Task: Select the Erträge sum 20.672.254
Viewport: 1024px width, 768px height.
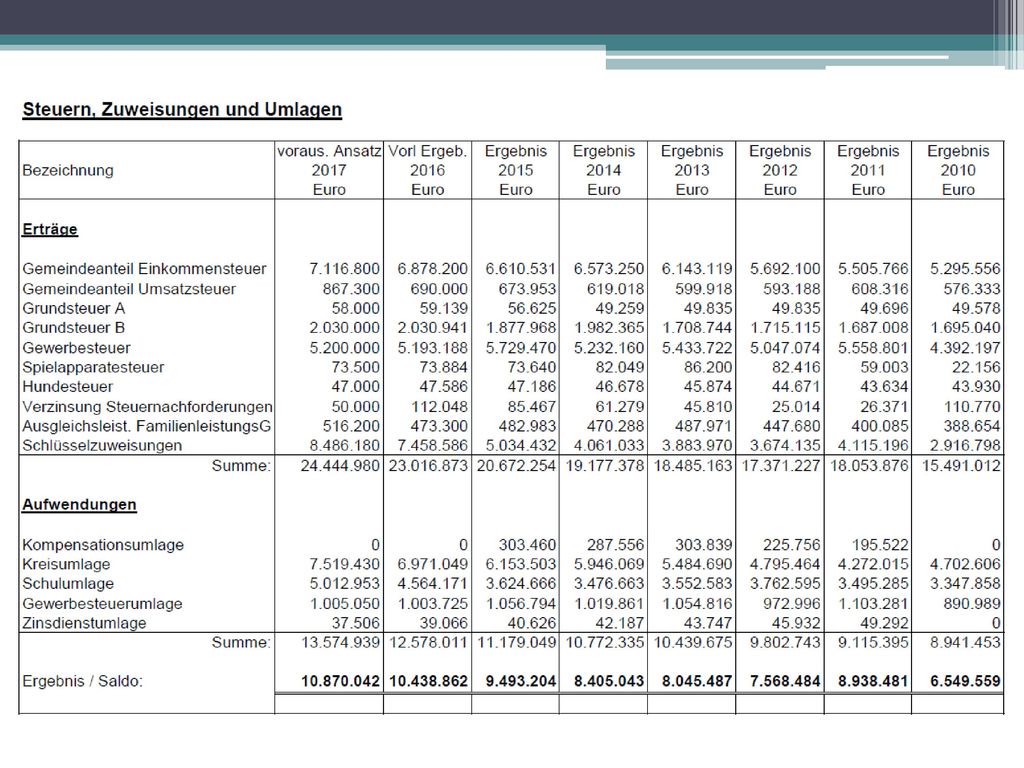Action: [x=517, y=466]
